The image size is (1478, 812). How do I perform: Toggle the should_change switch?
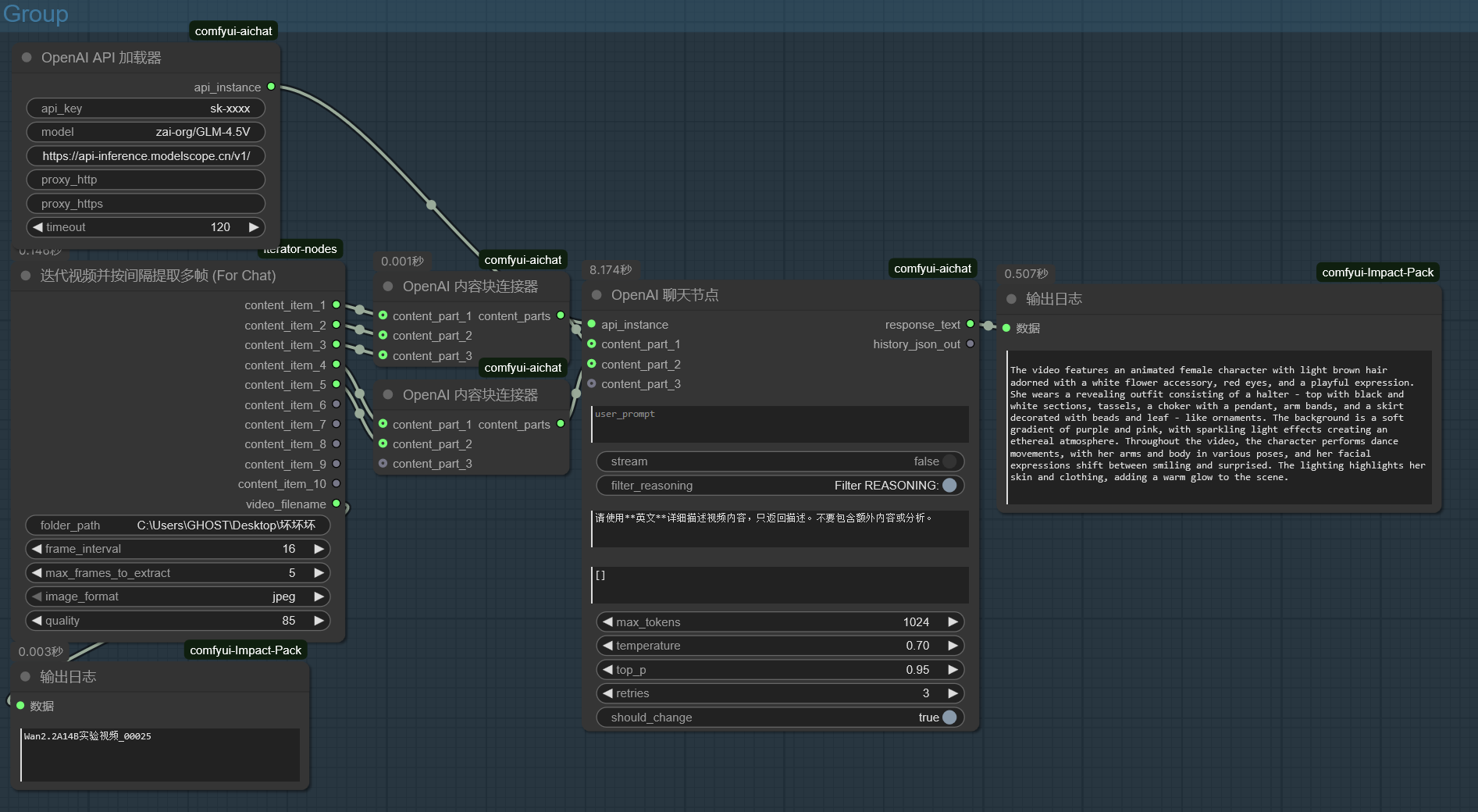(949, 718)
